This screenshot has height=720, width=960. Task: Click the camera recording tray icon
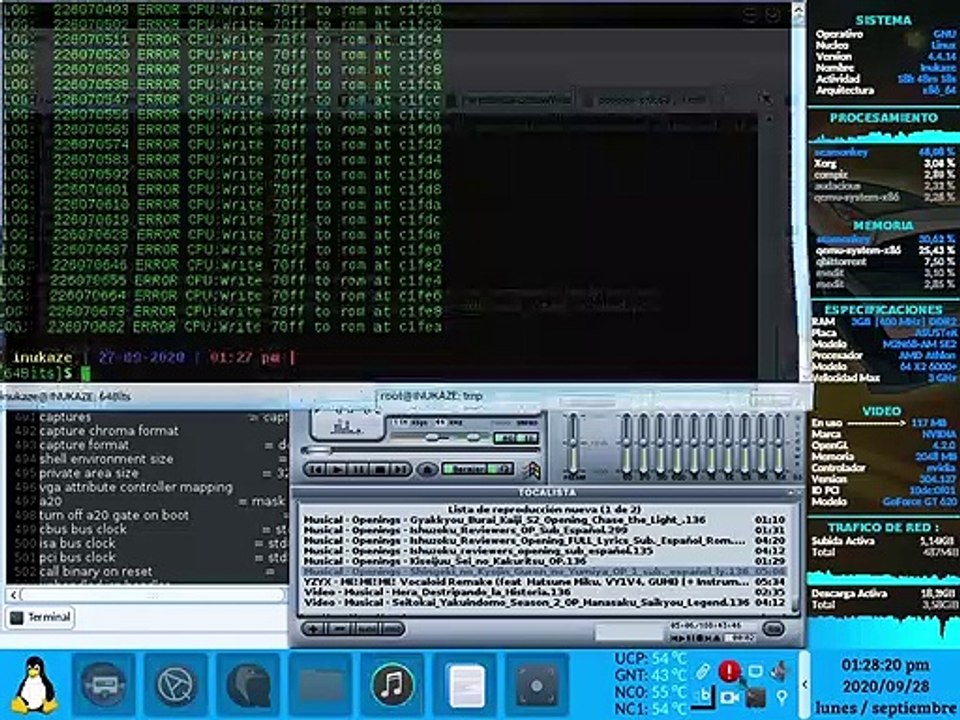[x=729, y=697]
